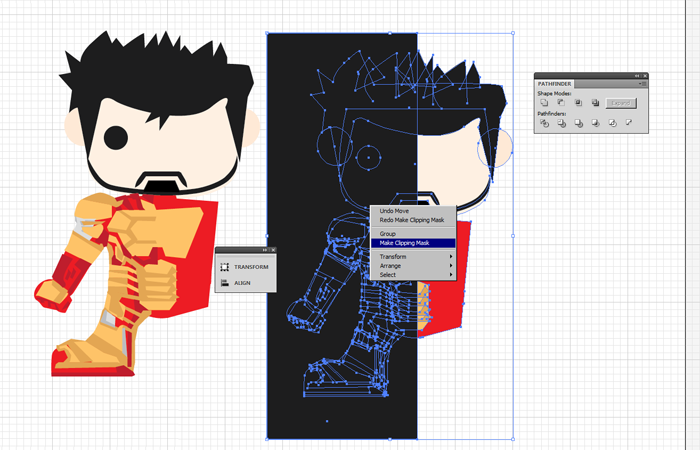Click the black eye of the left character
The width and height of the screenshot is (700, 450).
tap(116, 138)
